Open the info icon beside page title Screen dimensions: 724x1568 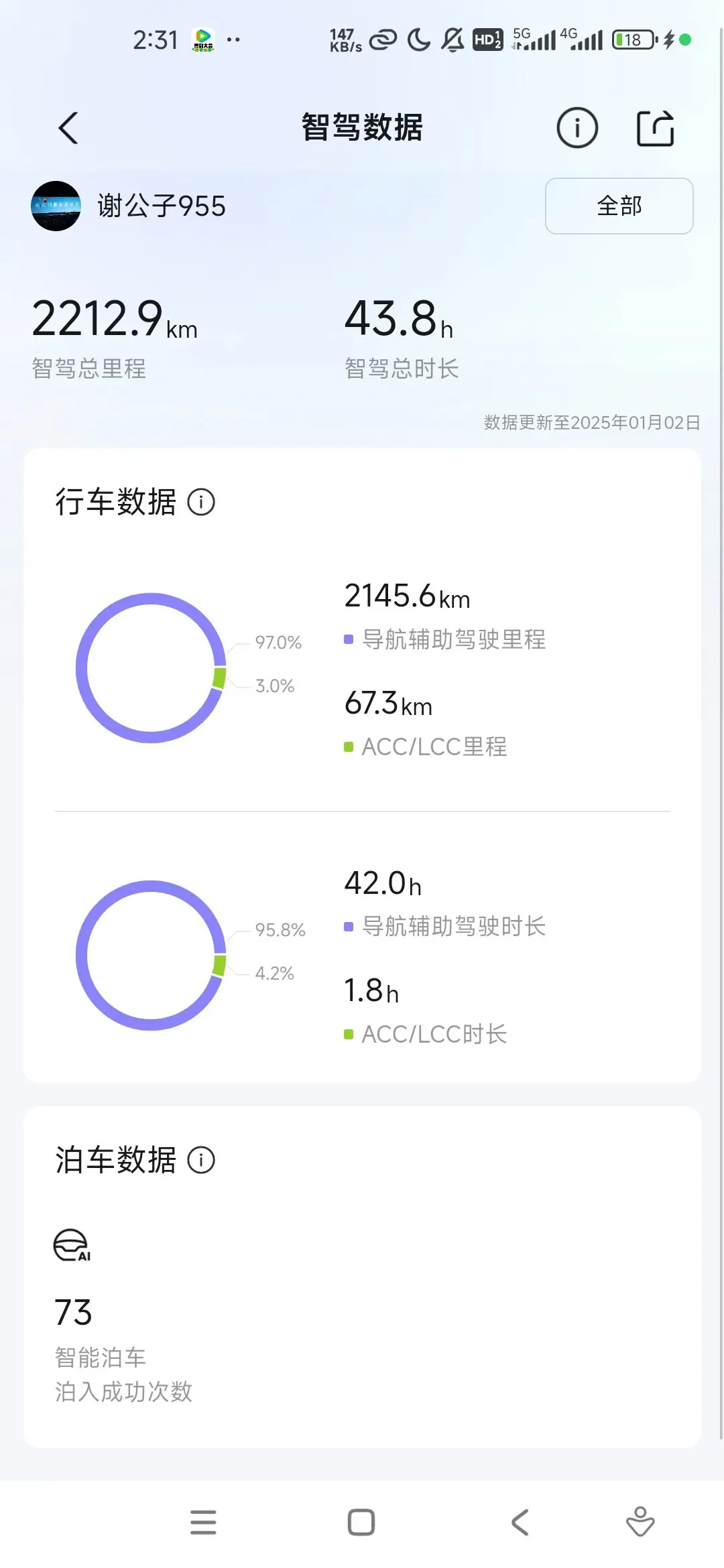coord(577,127)
